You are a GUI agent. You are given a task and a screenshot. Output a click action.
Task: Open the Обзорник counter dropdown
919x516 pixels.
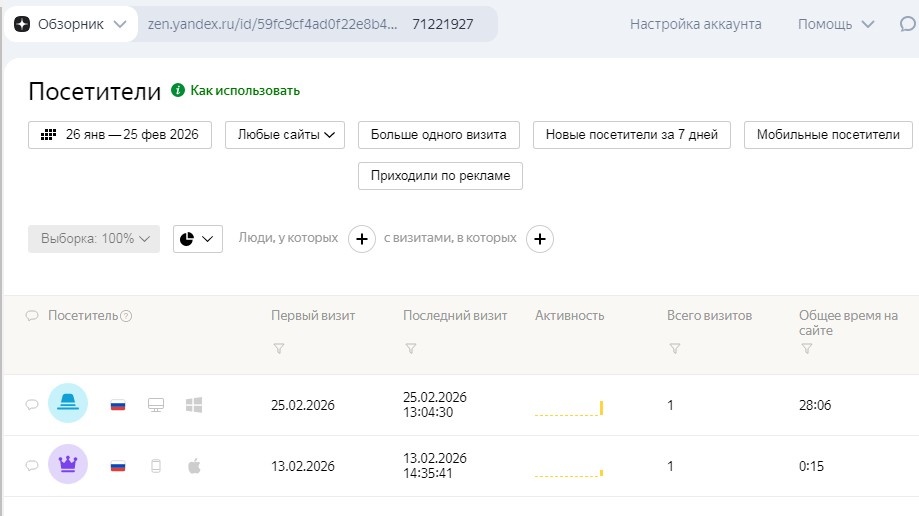(x=71, y=24)
